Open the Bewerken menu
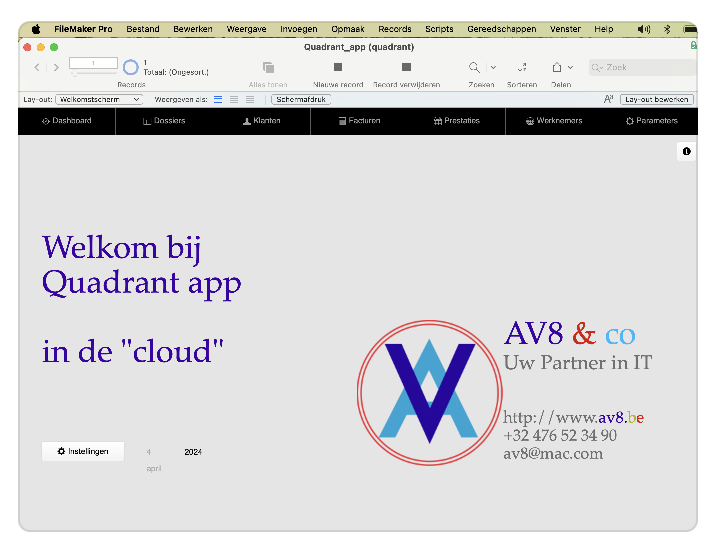 click(x=193, y=29)
